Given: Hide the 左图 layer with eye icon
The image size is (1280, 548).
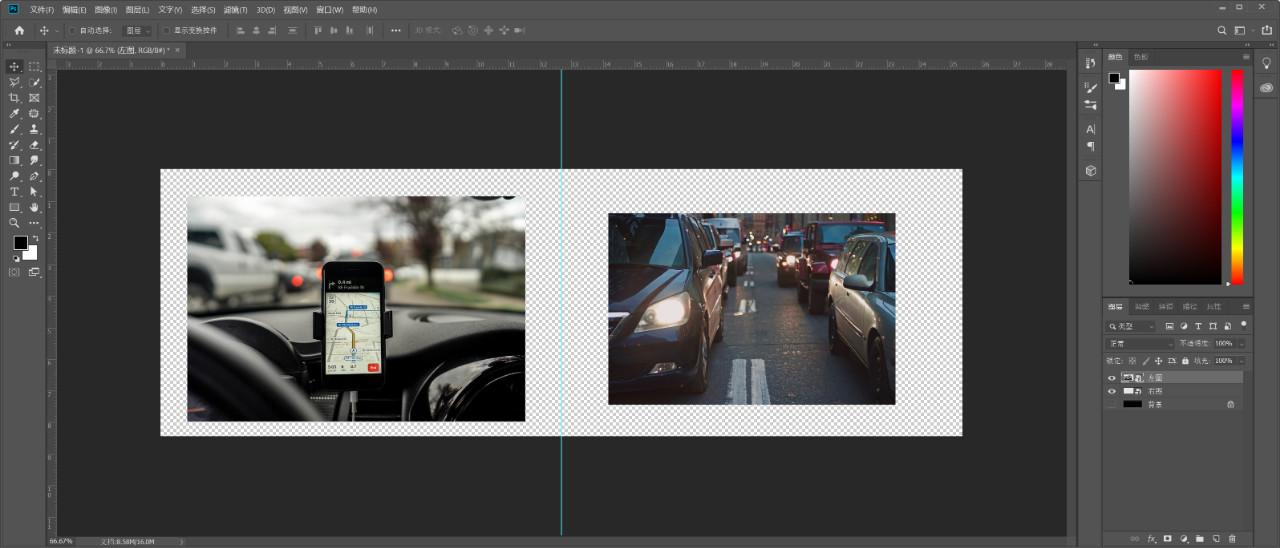Looking at the screenshot, I should coord(1111,378).
